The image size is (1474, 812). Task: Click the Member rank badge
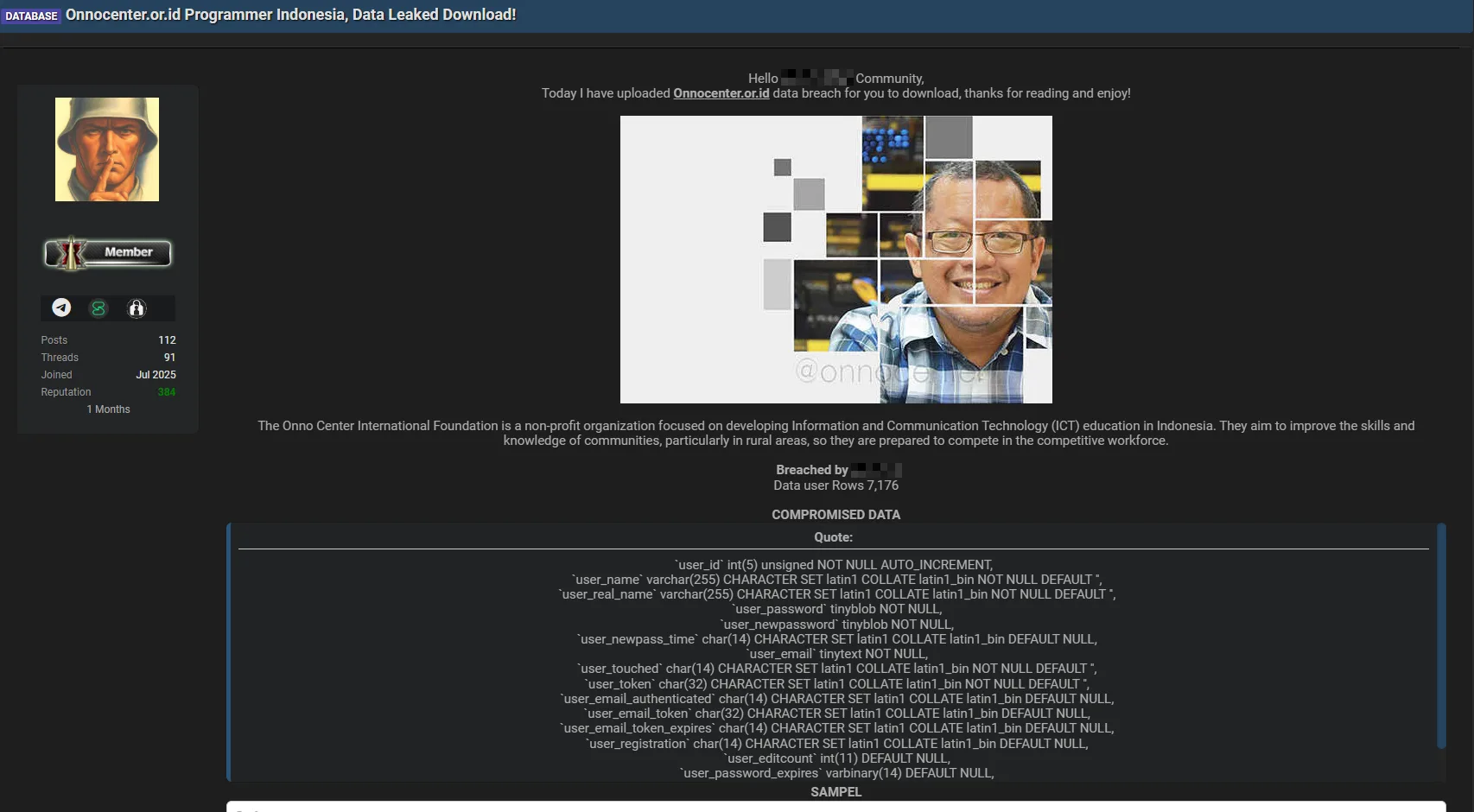click(x=108, y=253)
